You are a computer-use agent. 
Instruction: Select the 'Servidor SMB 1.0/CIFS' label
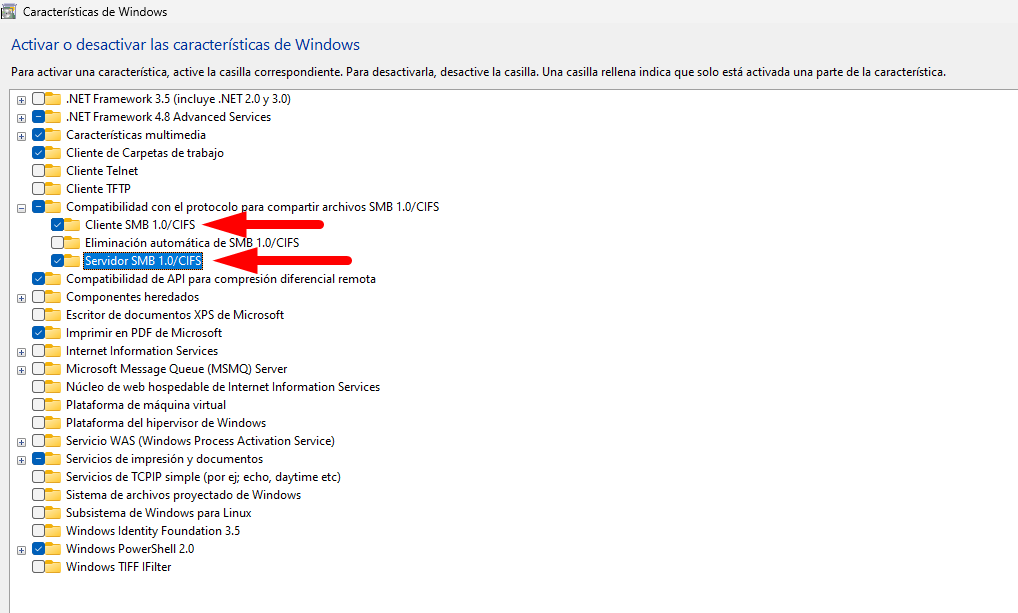click(143, 261)
